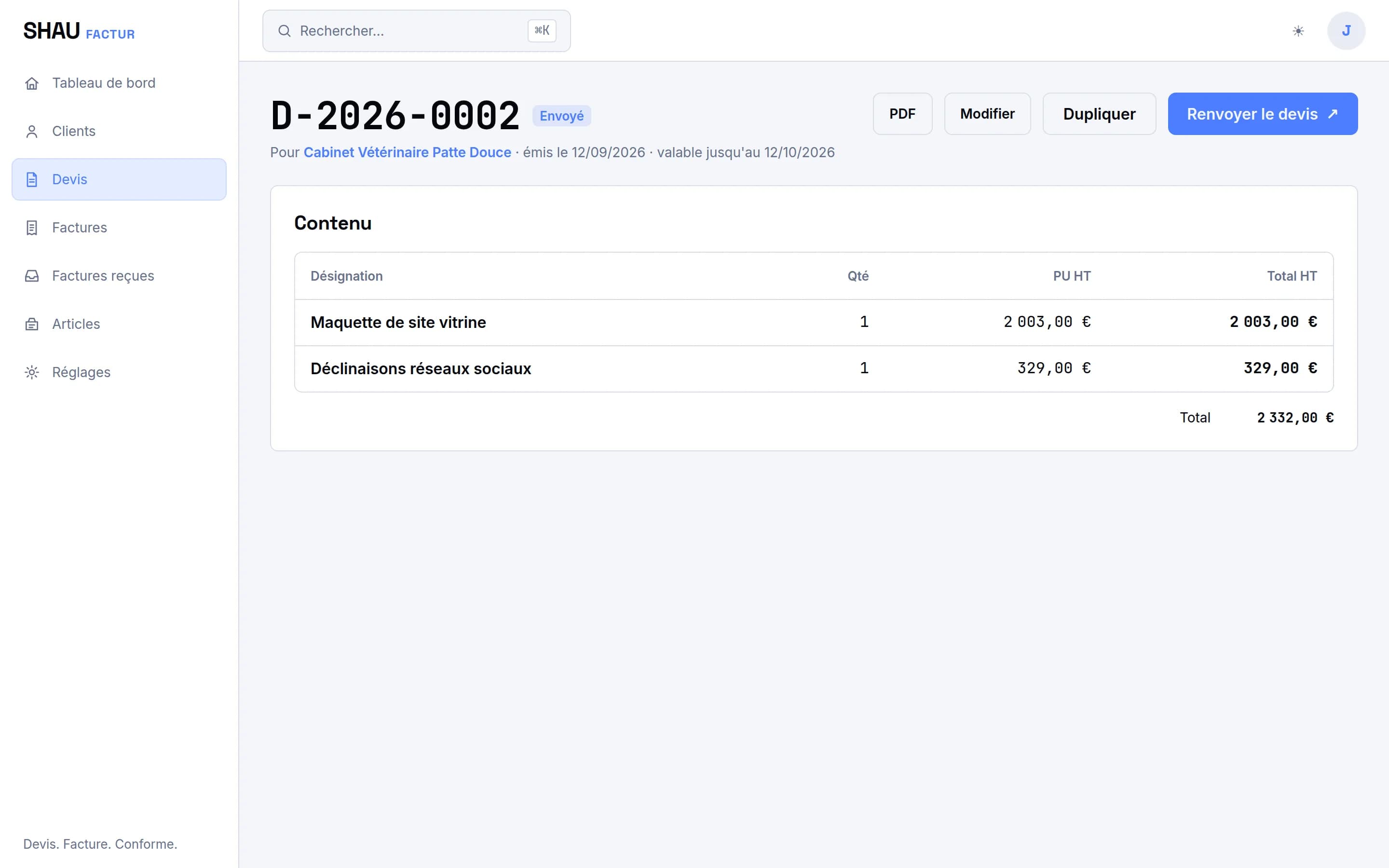
Task: Click the Devis. Facture. Conforme. footer text
Action: tap(100, 844)
